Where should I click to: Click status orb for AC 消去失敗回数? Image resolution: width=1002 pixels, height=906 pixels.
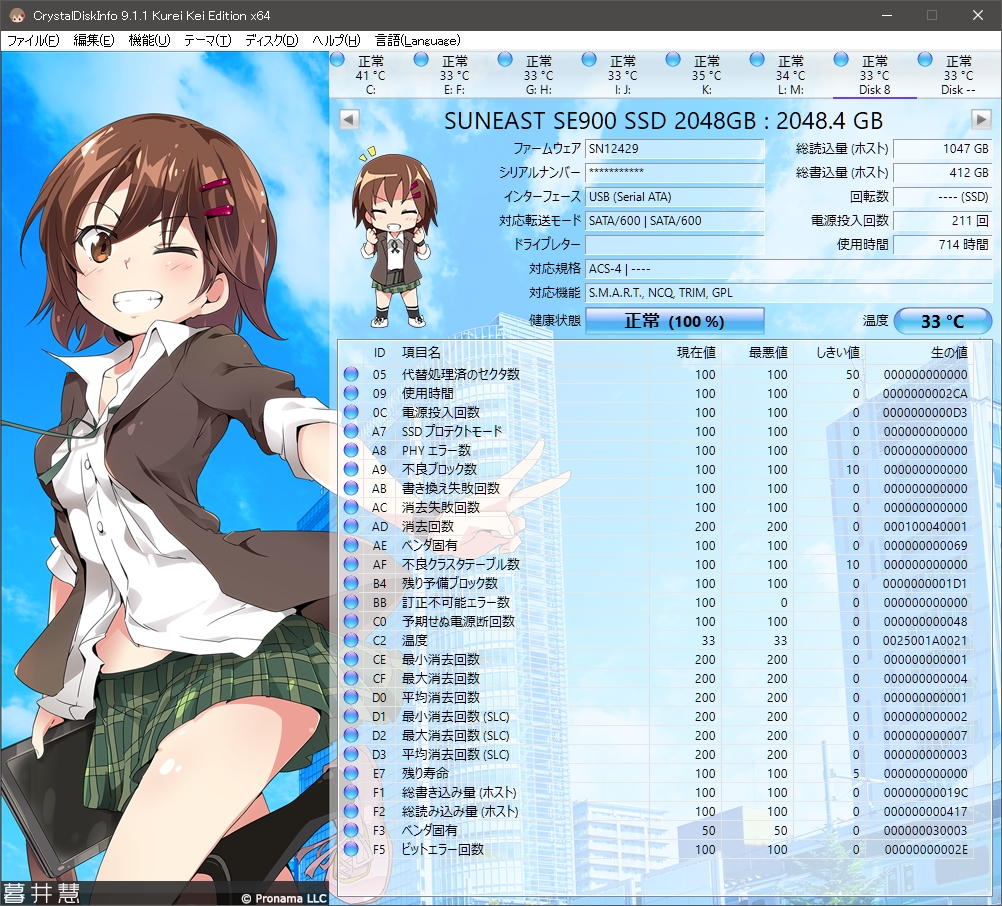point(351,507)
